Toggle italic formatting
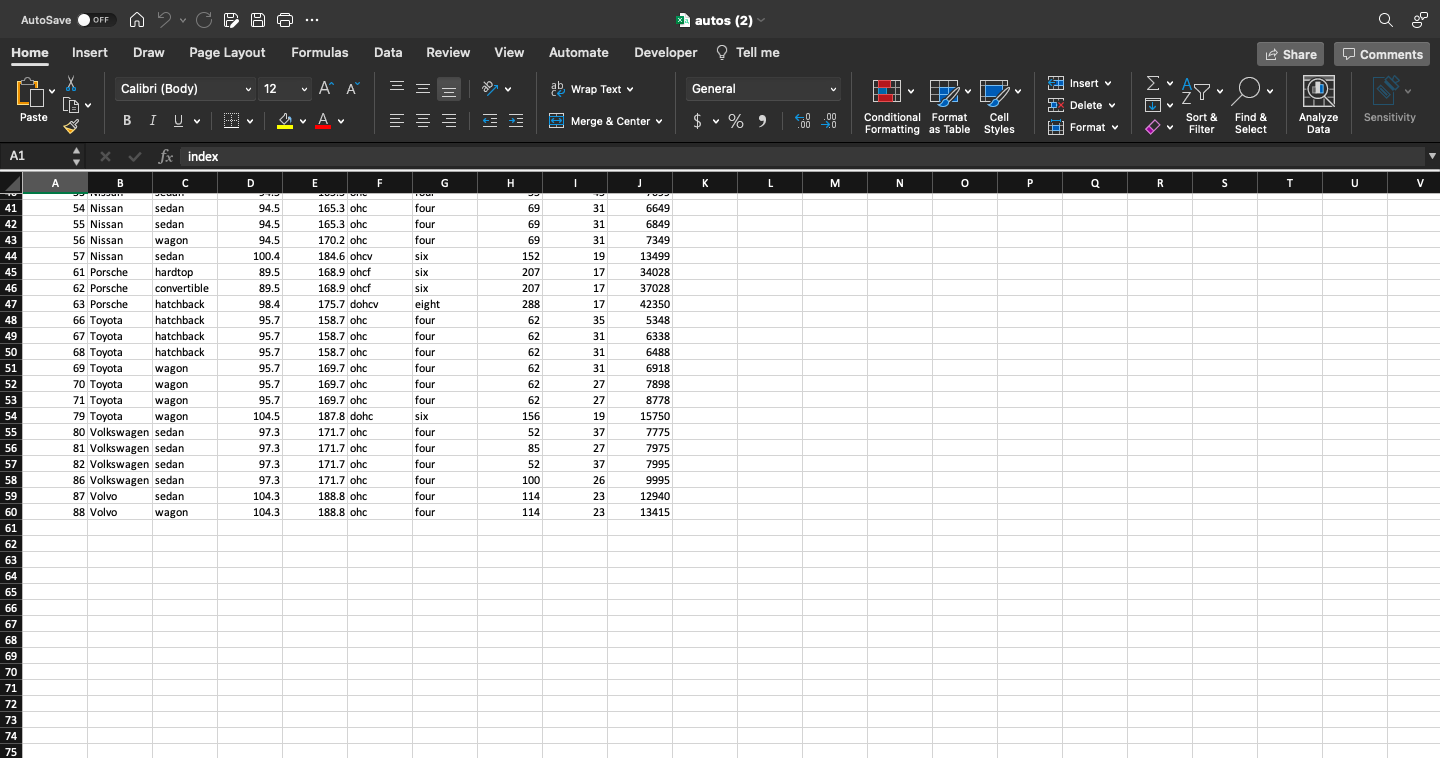Image resolution: width=1440 pixels, height=758 pixels. (151, 120)
